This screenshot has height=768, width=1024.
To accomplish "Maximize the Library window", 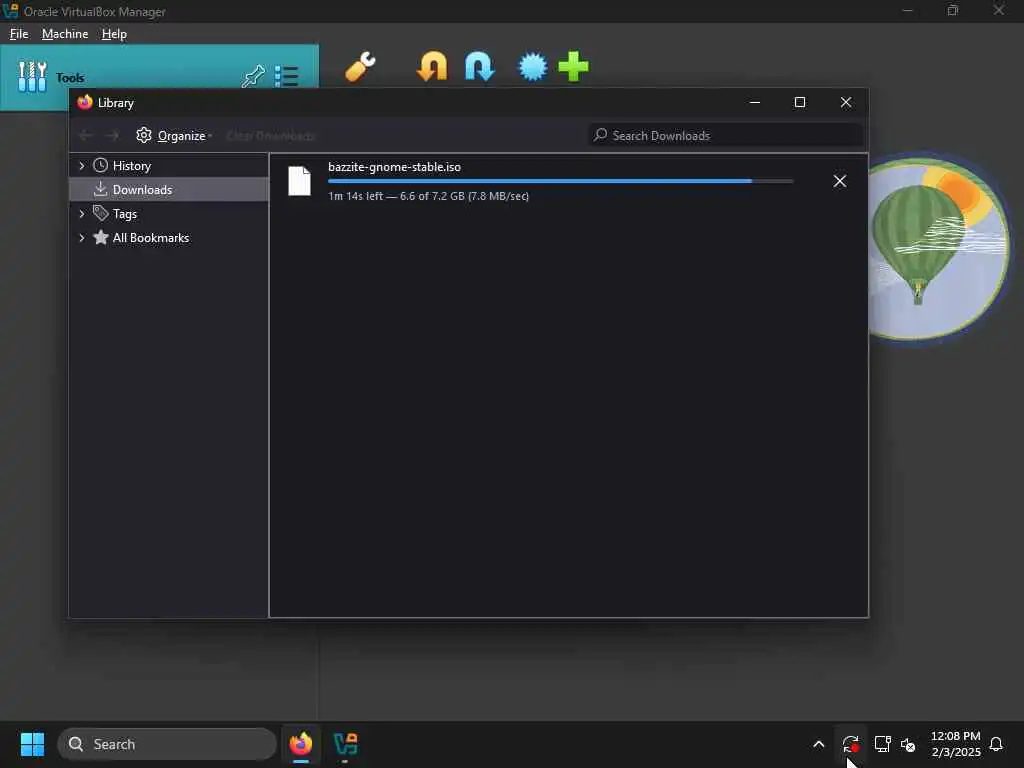I will pos(800,103).
